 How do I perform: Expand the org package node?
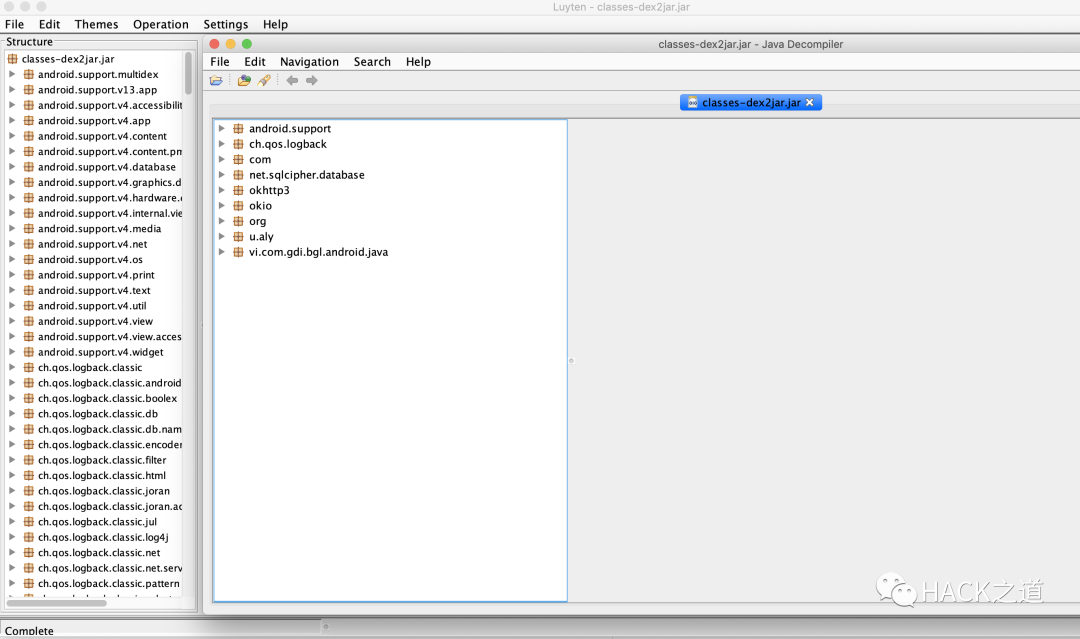coord(222,221)
